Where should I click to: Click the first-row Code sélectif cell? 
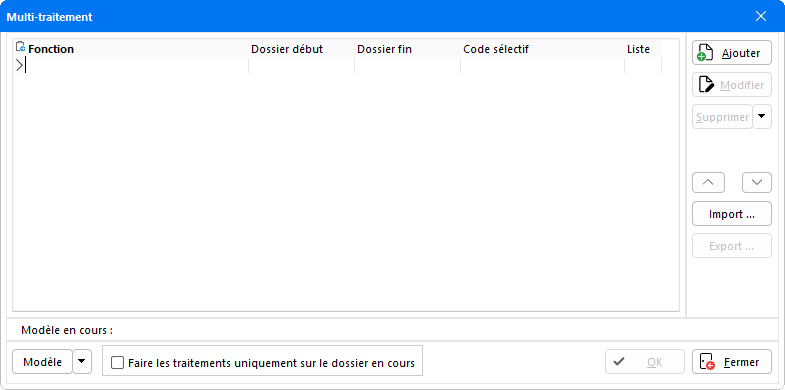pos(542,65)
